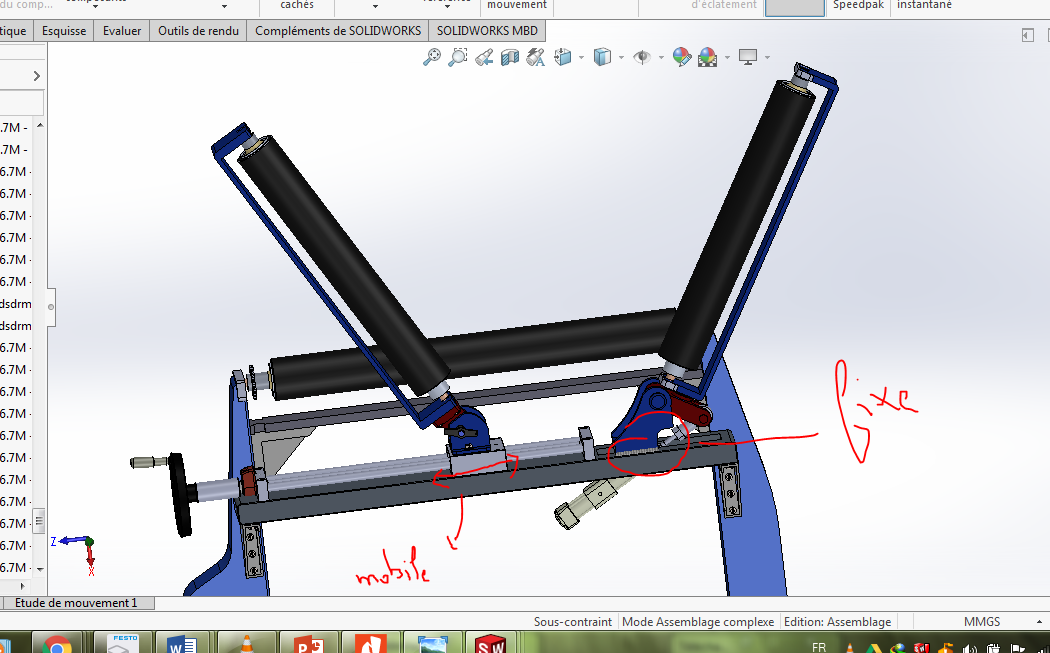
Task: Open the Apply Scene dropdown arrow
Action: (727, 58)
